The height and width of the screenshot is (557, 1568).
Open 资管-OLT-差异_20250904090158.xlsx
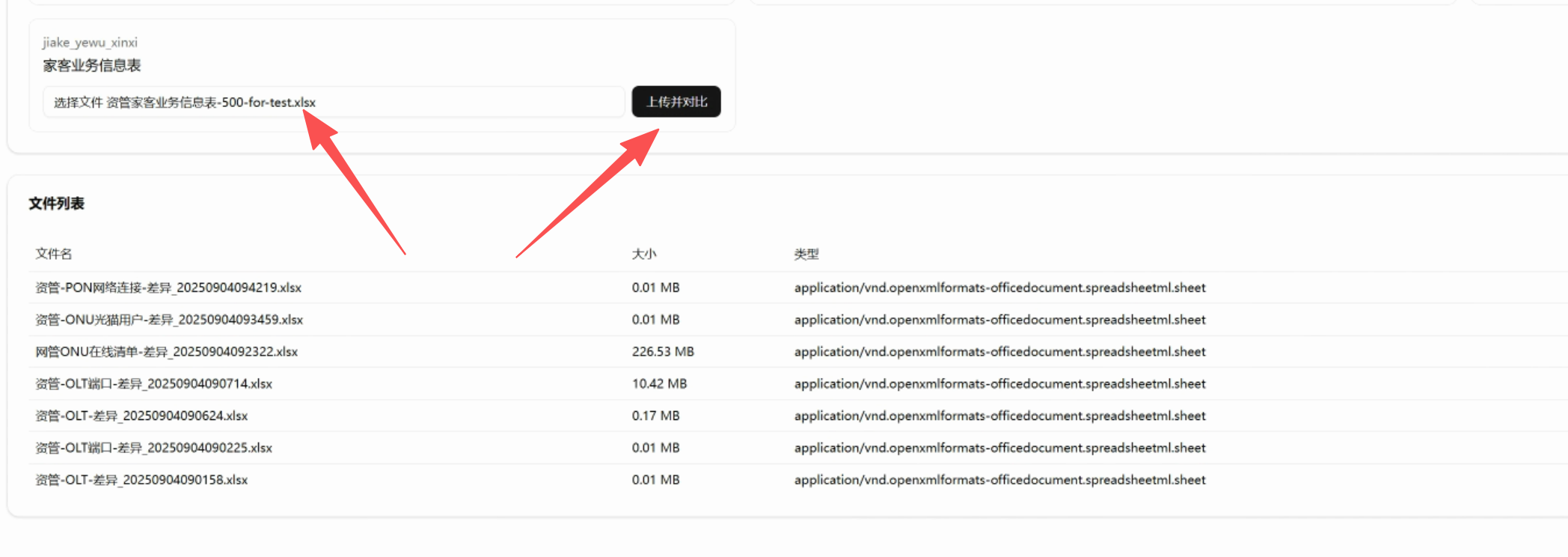(x=141, y=480)
